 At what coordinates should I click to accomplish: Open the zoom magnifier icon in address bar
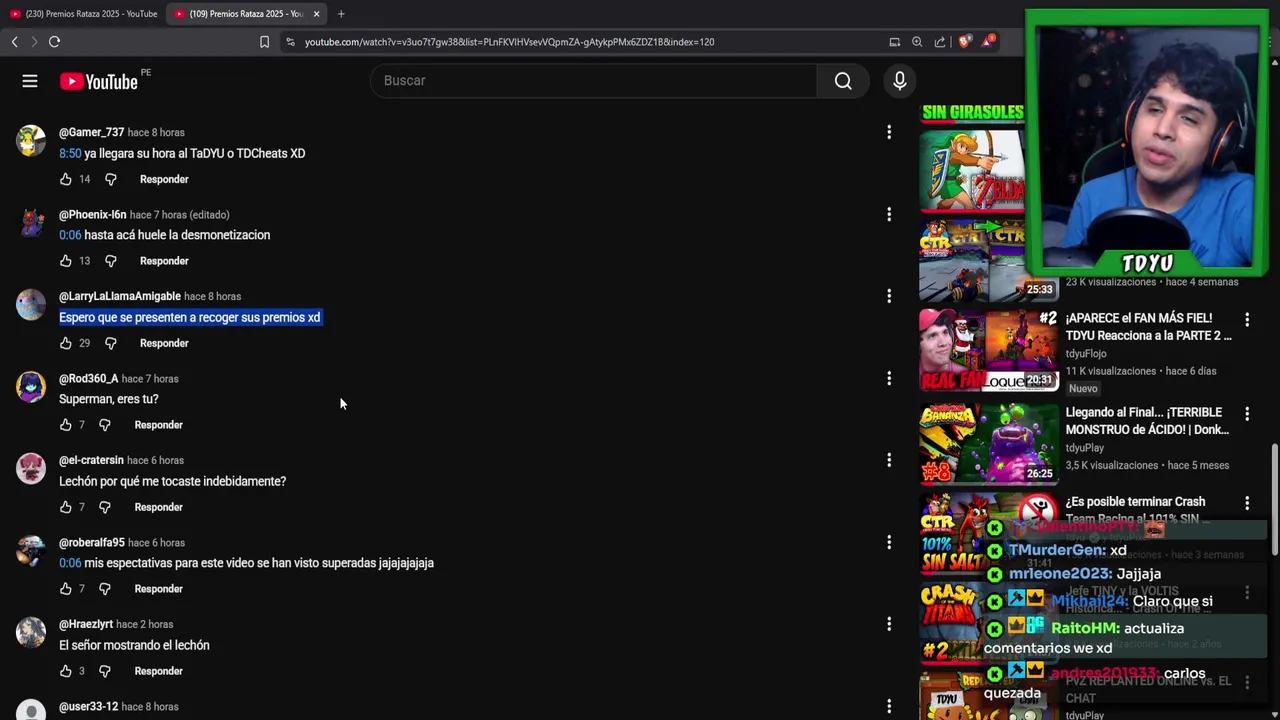[917, 42]
